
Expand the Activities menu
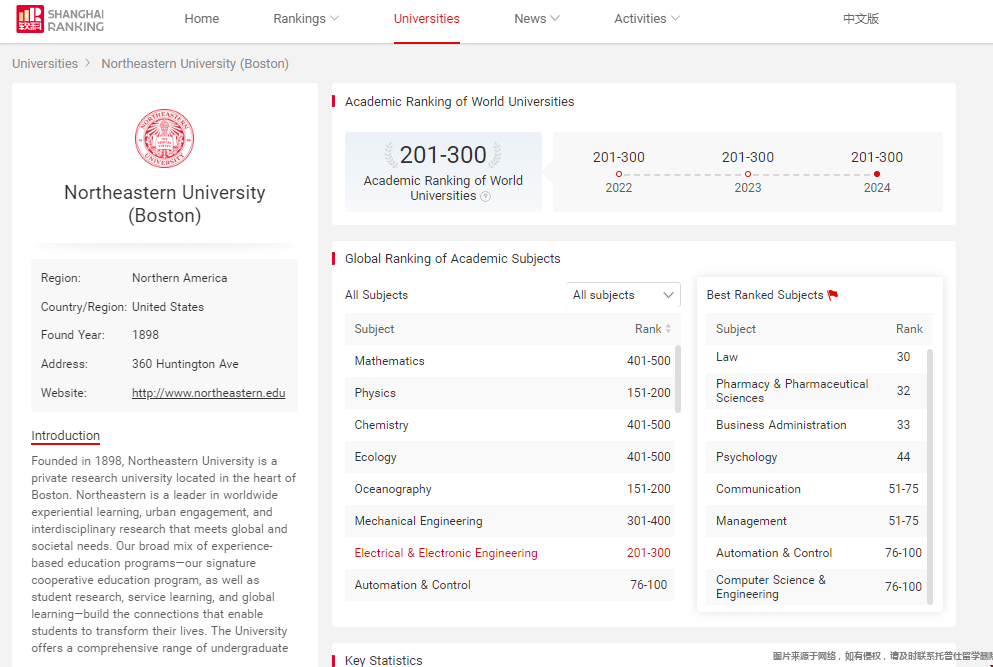click(x=647, y=19)
